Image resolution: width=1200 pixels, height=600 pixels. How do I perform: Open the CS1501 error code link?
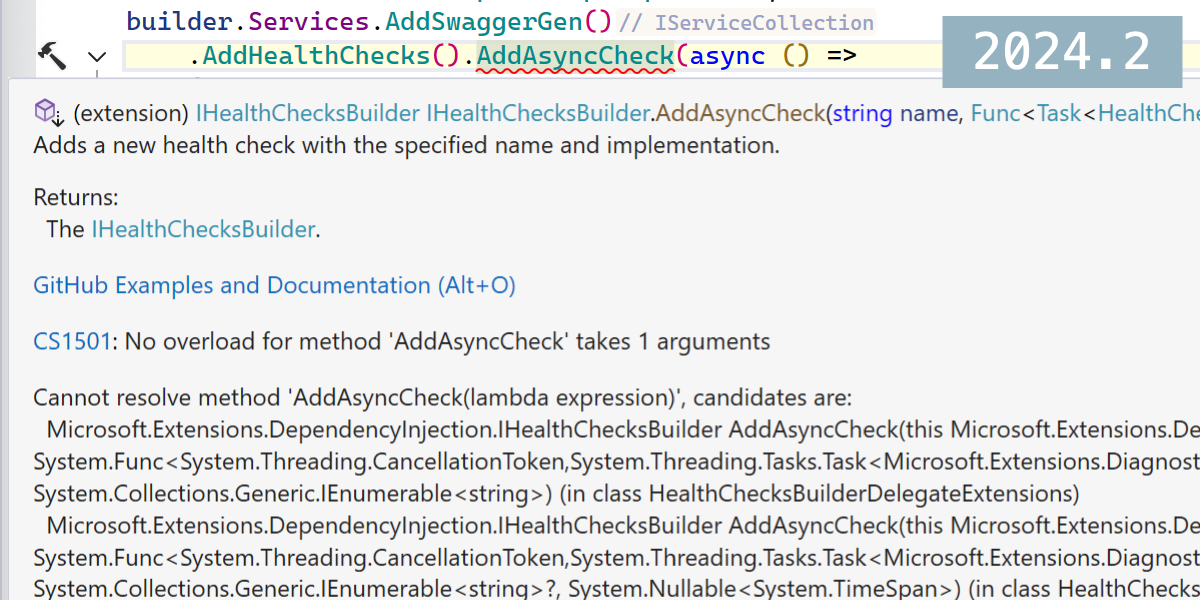71,341
